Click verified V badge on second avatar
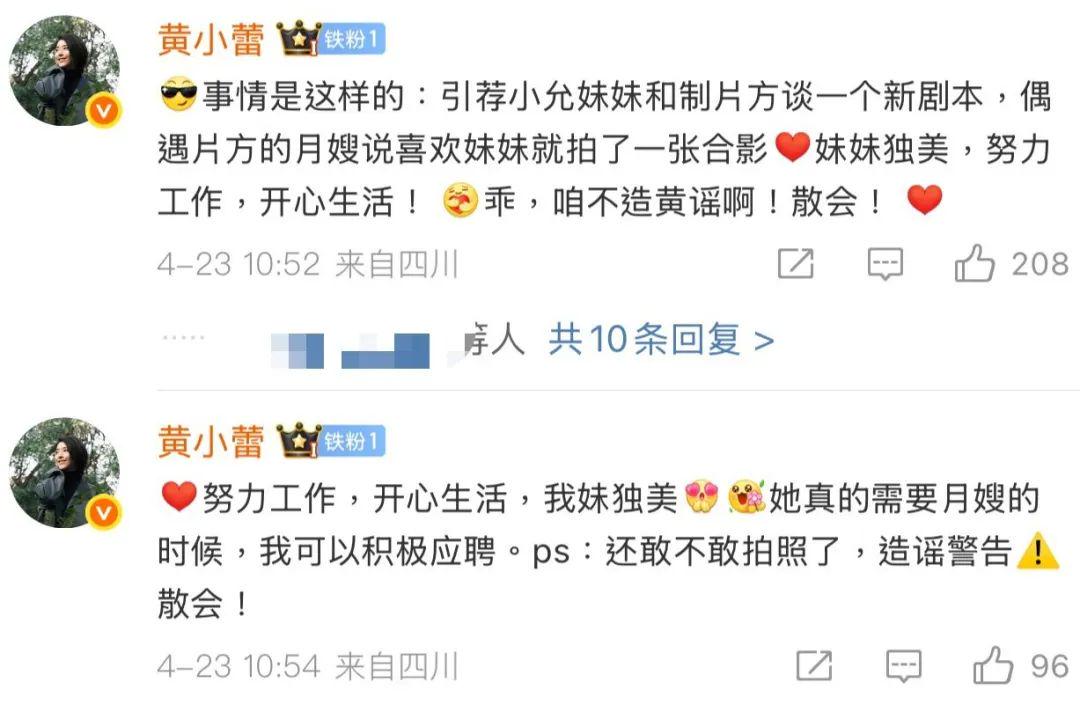1080x704 pixels. (x=104, y=513)
